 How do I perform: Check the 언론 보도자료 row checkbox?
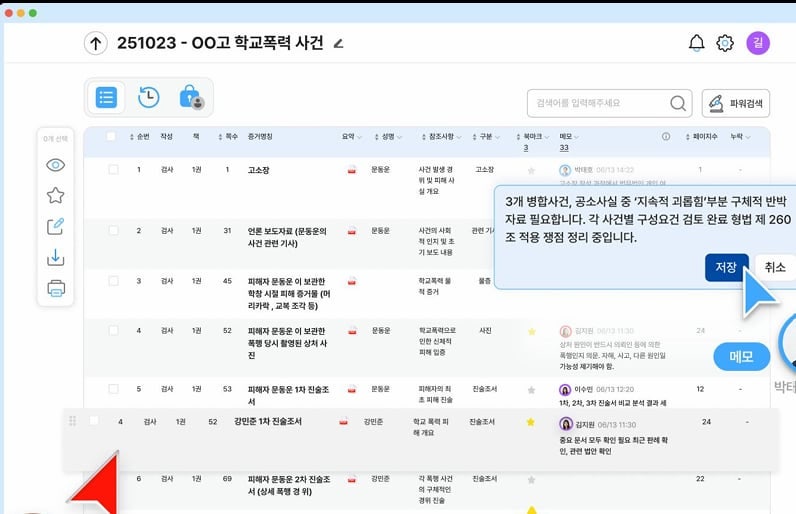(x=114, y=230)
